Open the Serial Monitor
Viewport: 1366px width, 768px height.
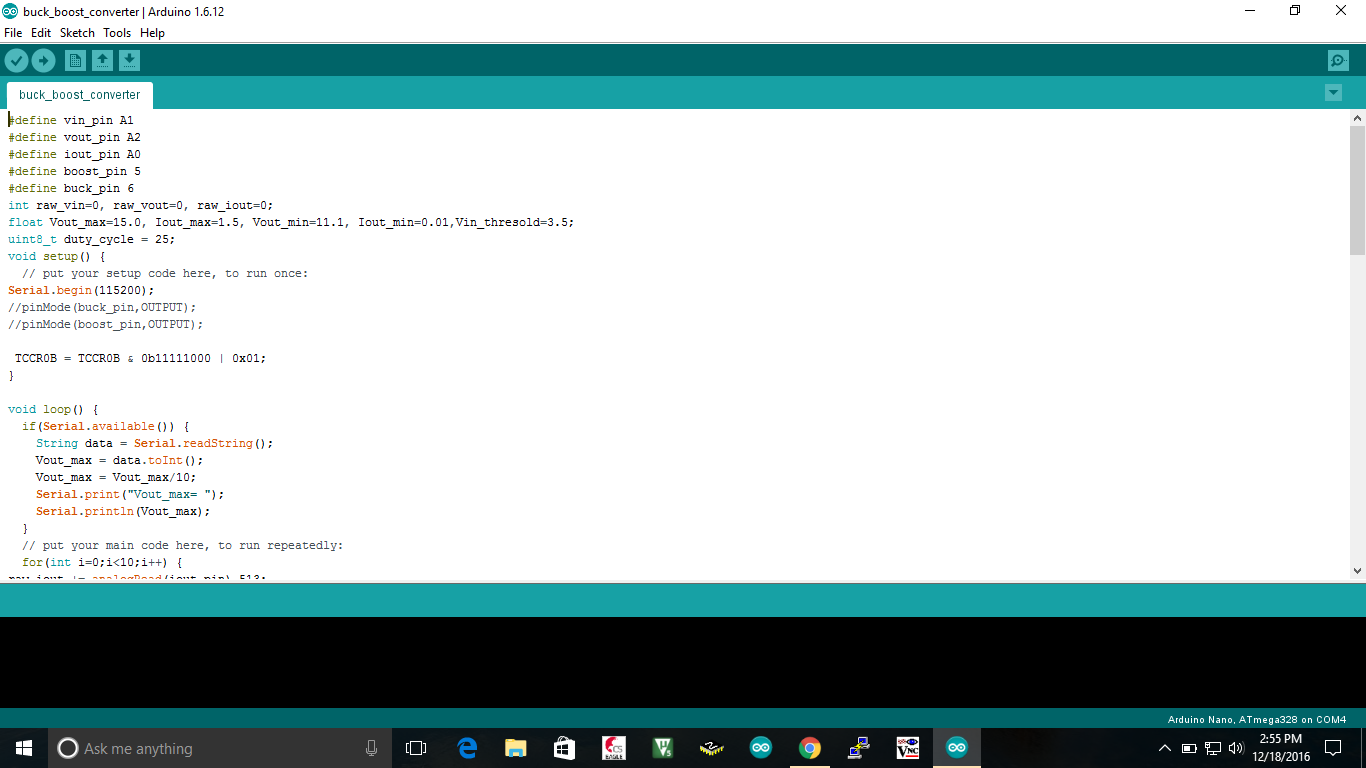coord(1338,60)
